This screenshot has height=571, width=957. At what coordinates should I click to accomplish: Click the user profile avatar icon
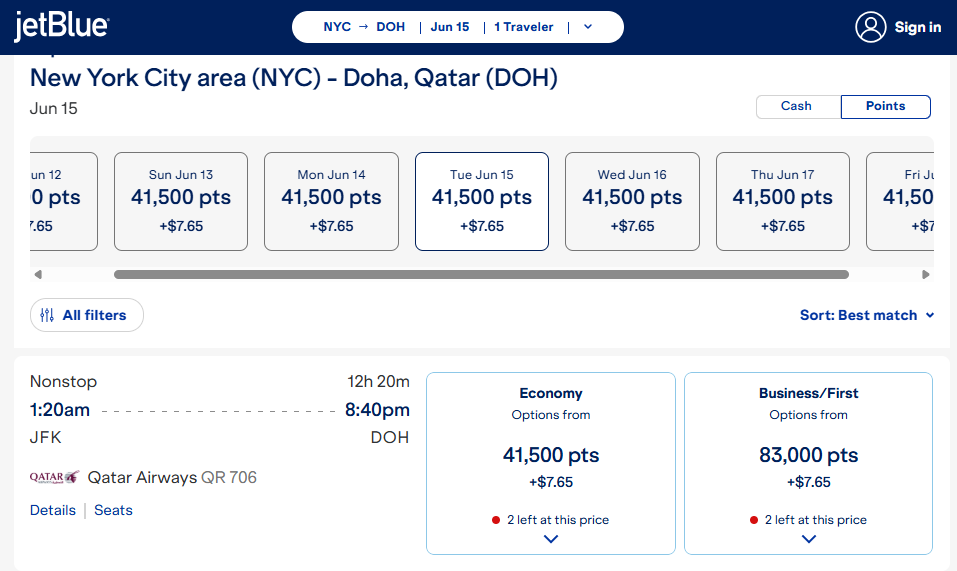(x=870, y=27)
